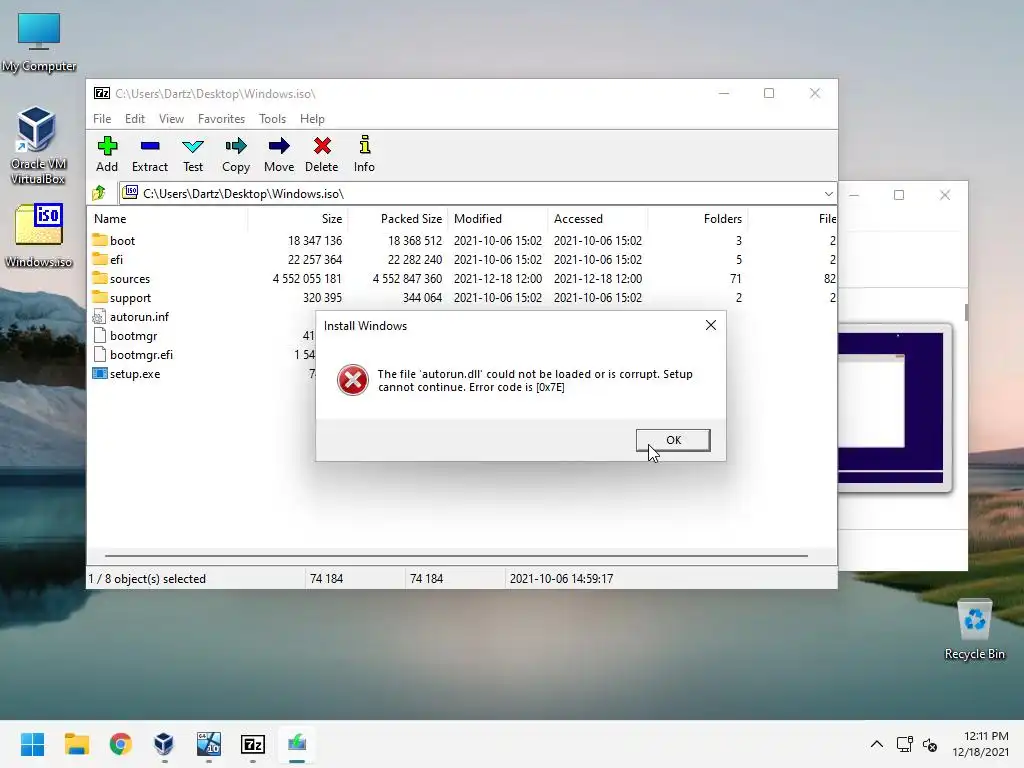Click packed size 18 368 512 of boot
The width and height of the screenshot is (1024, 768).
point(415,240)
